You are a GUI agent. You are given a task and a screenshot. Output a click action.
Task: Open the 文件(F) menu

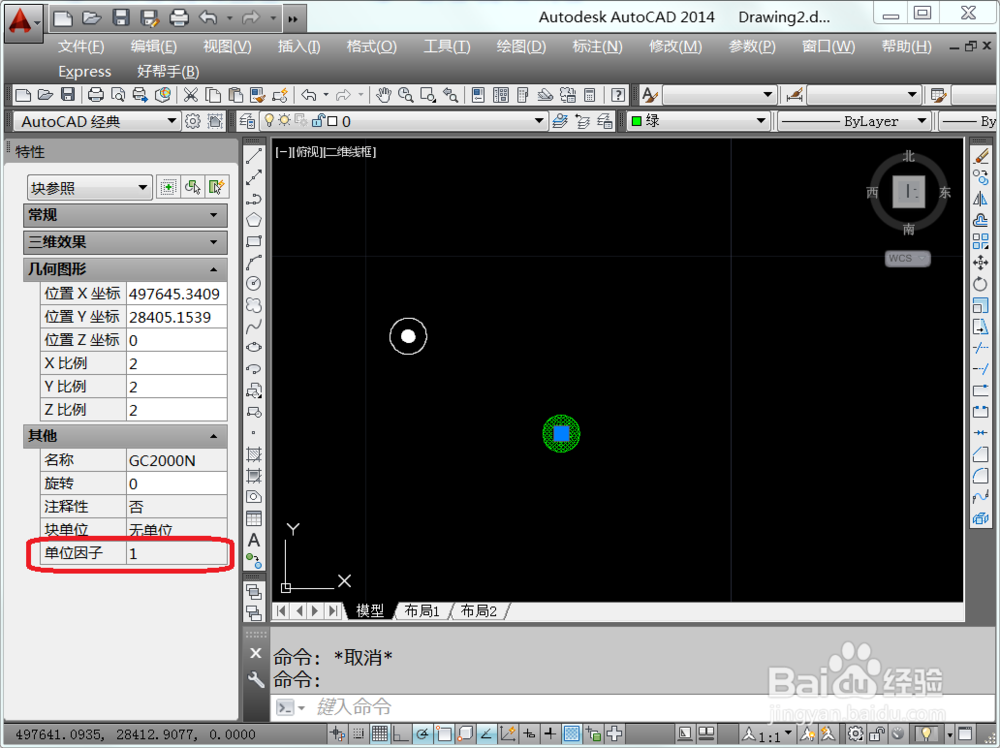(81, 47)
